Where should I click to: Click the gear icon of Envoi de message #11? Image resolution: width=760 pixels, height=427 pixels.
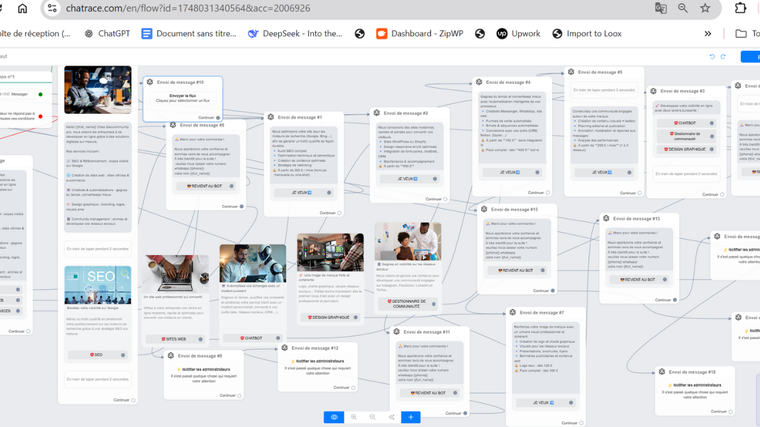(396, 332)
